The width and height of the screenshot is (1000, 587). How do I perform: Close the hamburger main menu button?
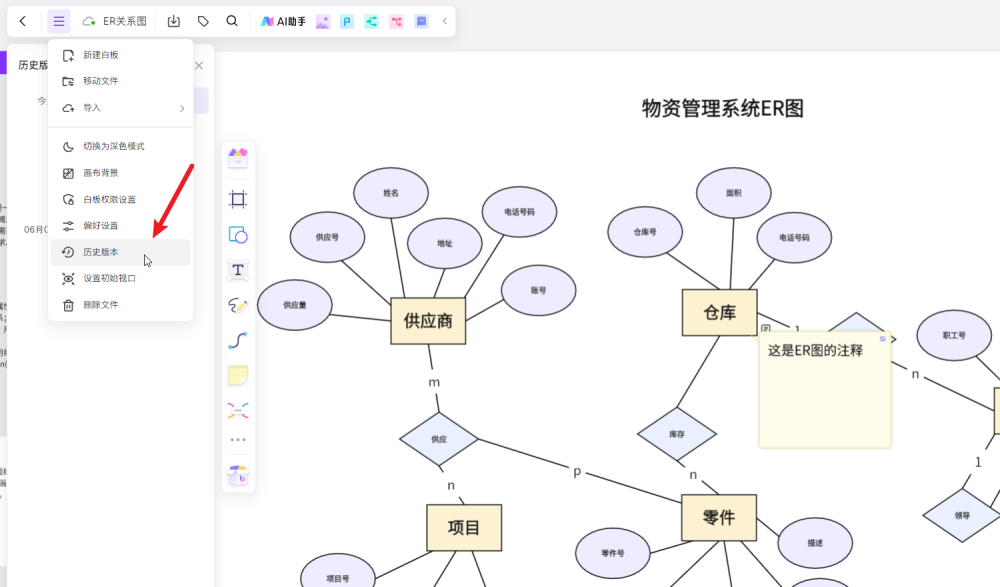coord(59,21)
